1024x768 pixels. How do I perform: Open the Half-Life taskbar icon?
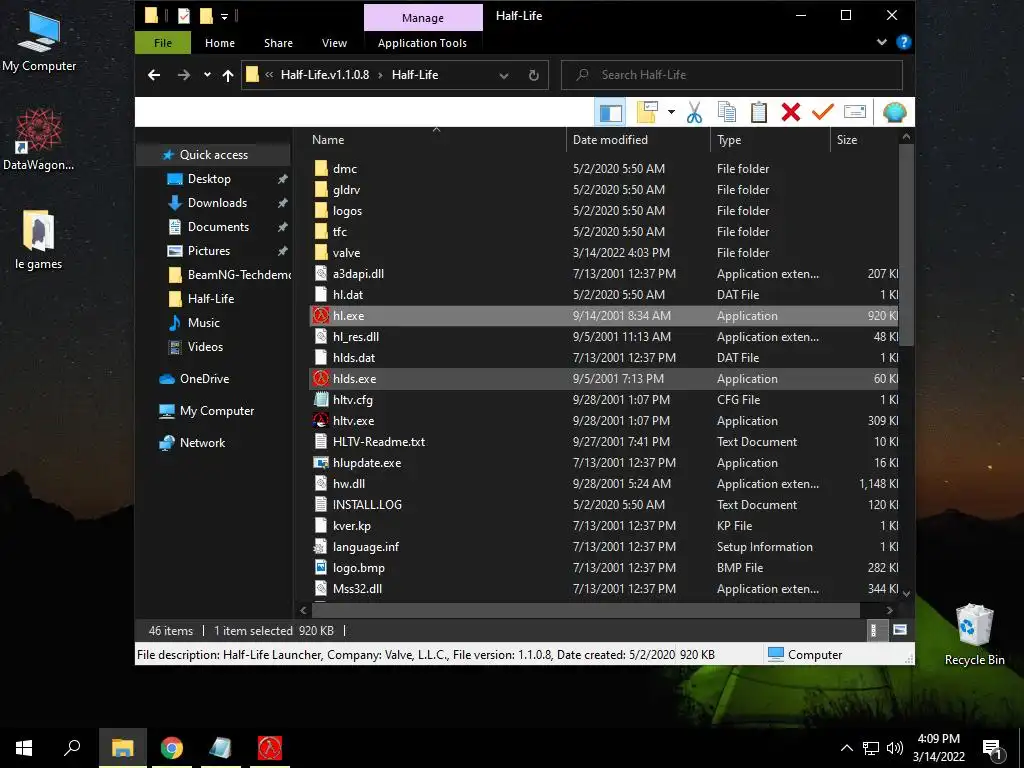pos(269,748)
